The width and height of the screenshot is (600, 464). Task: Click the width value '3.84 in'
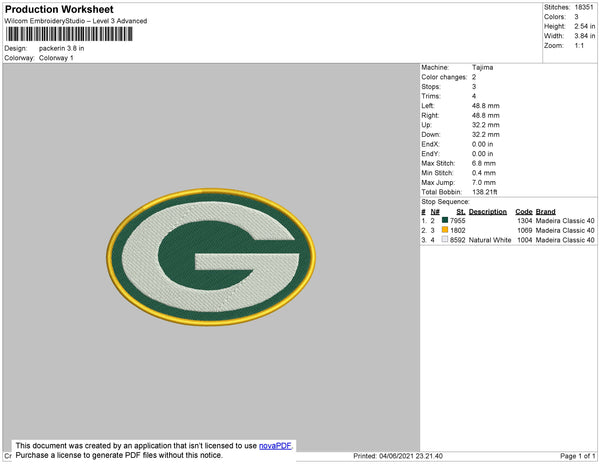click(x=585, y=36)
